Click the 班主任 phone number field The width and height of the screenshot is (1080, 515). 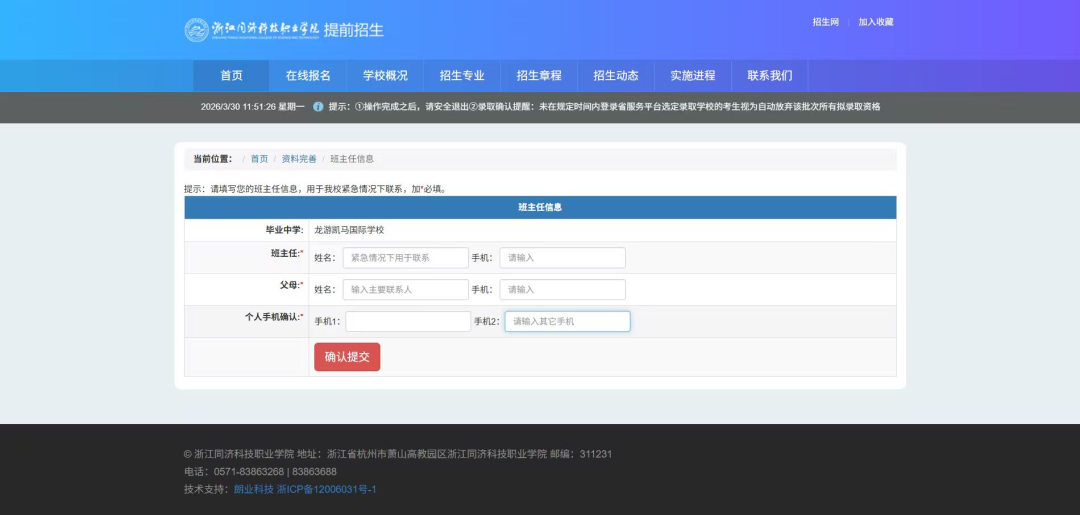point(562,258)
